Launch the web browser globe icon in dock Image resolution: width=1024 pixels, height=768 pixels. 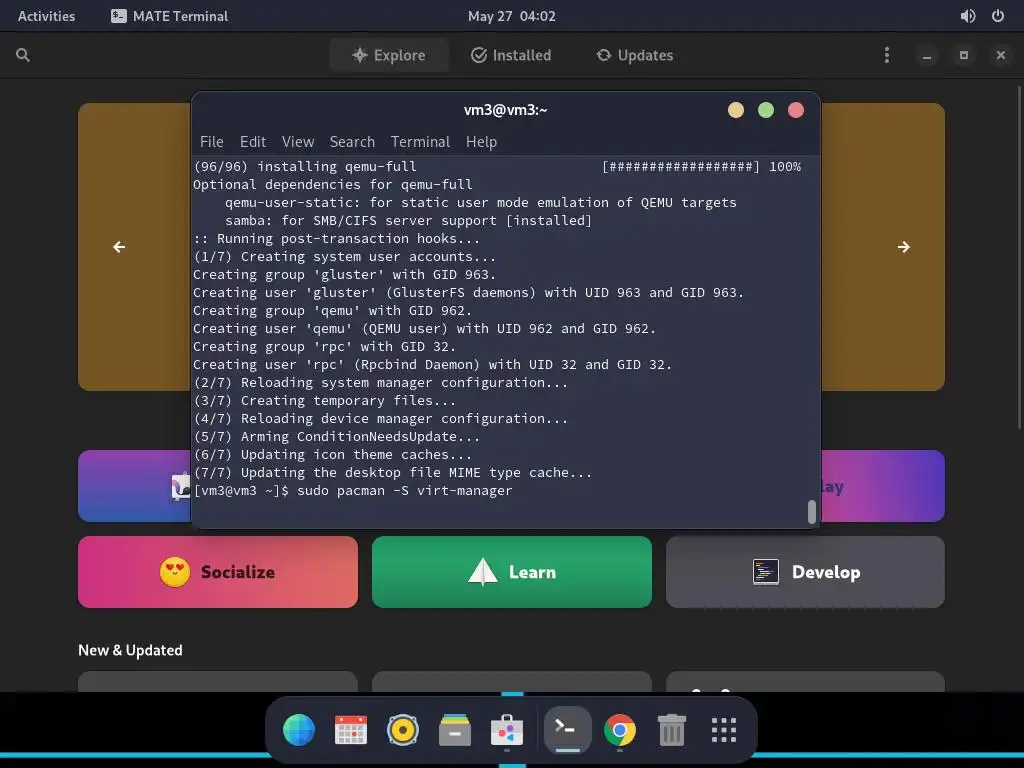299,730
